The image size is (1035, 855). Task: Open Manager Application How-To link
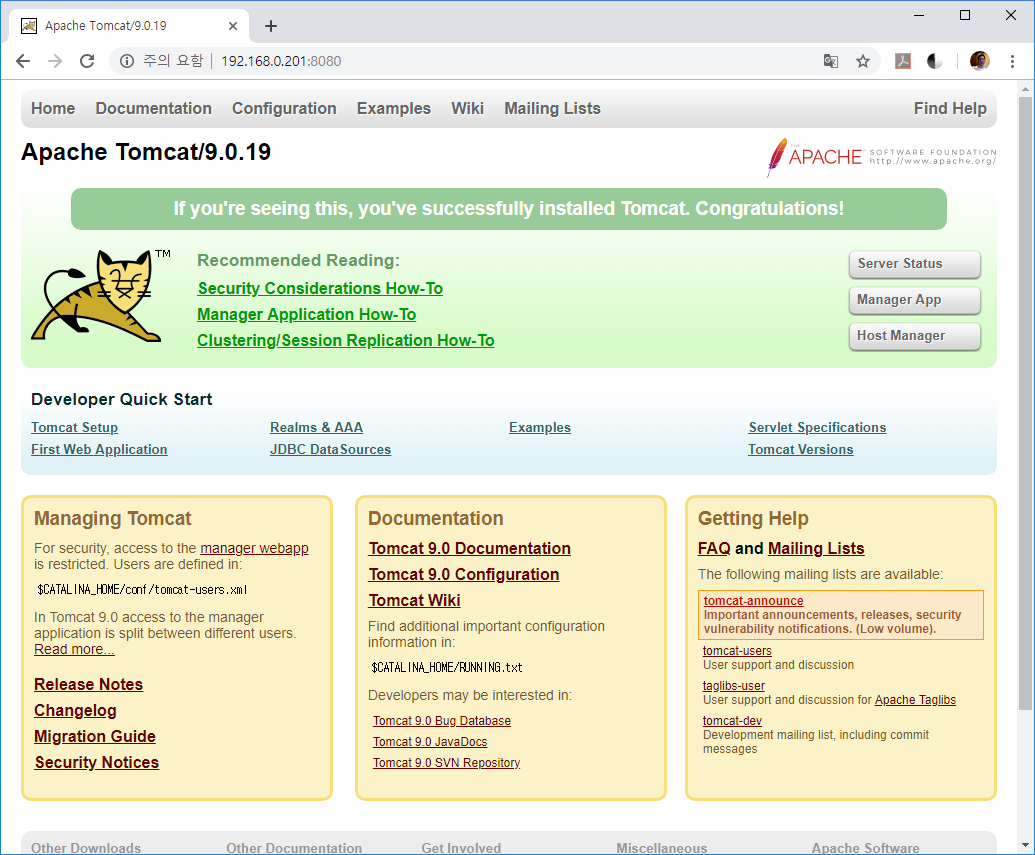coord(307,314)
